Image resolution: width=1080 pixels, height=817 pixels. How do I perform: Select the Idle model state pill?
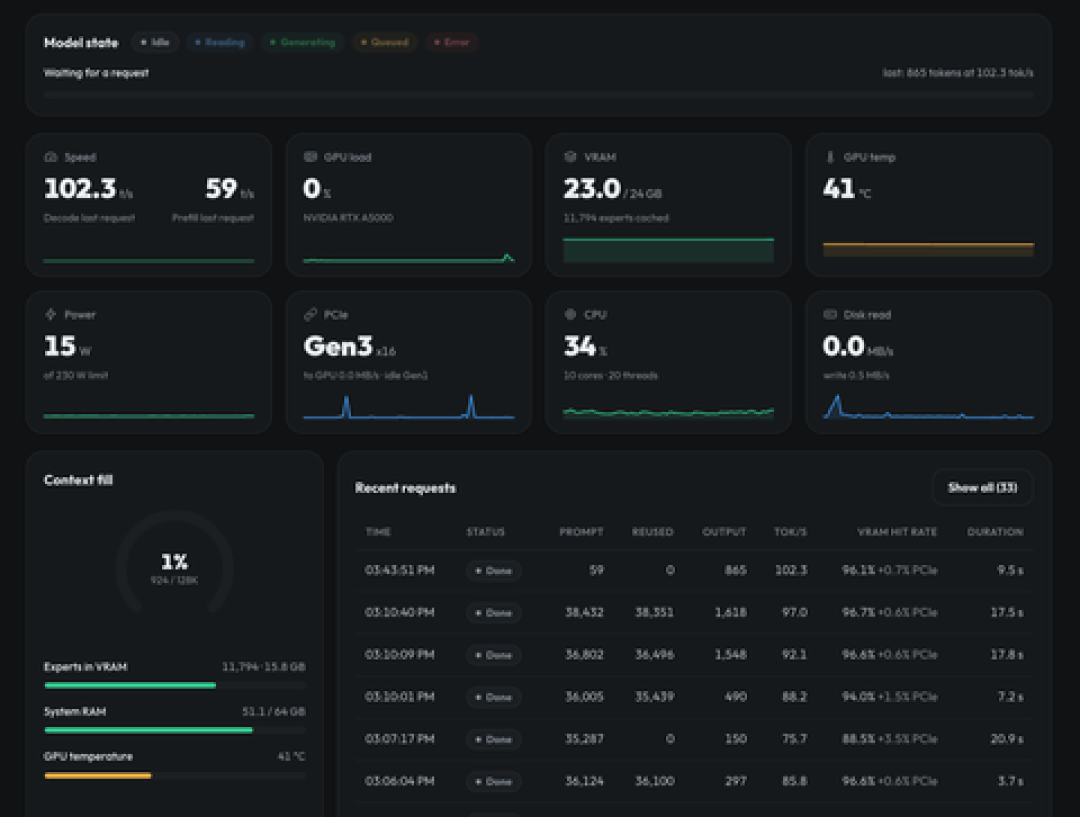155,42
